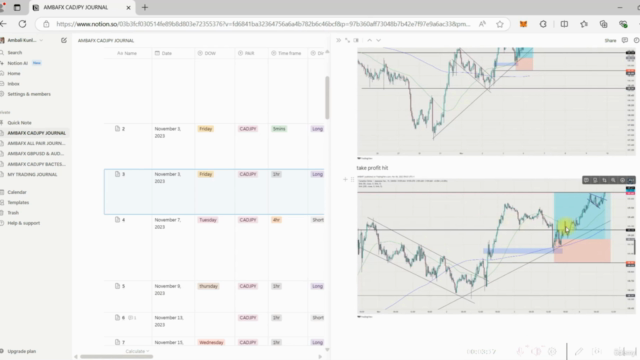Open new browser tab
Viewport: 640px width, 360px height.
(x=145, y=7)
